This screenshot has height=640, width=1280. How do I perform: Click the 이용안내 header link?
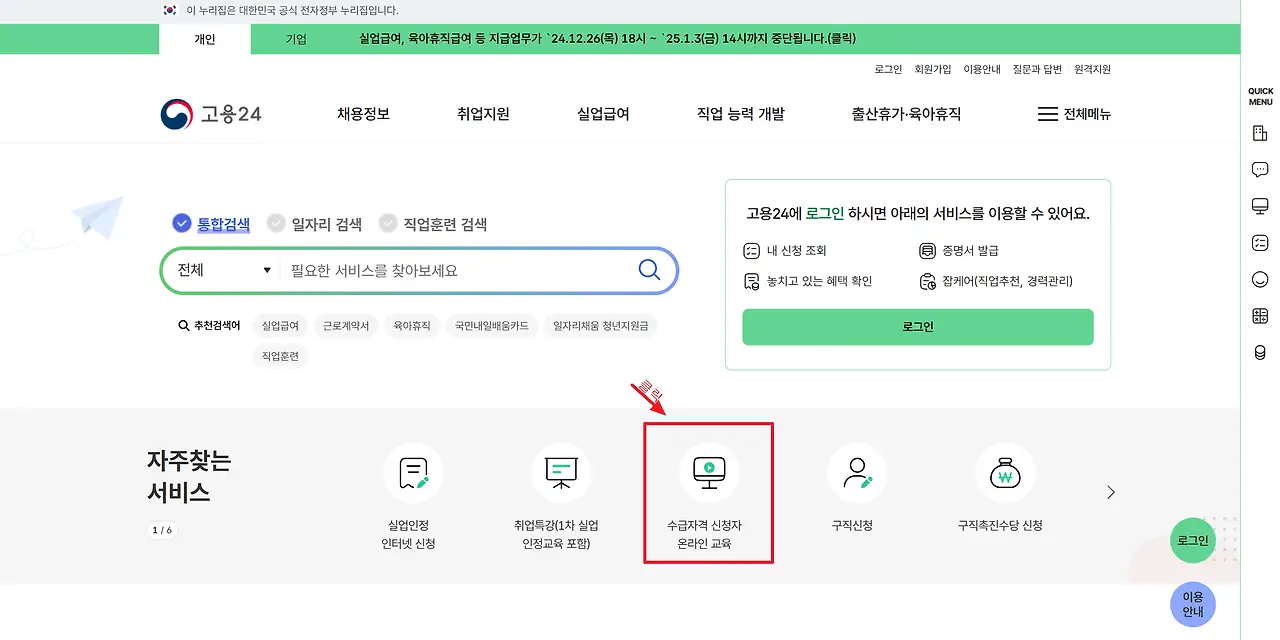click(982, 69)
